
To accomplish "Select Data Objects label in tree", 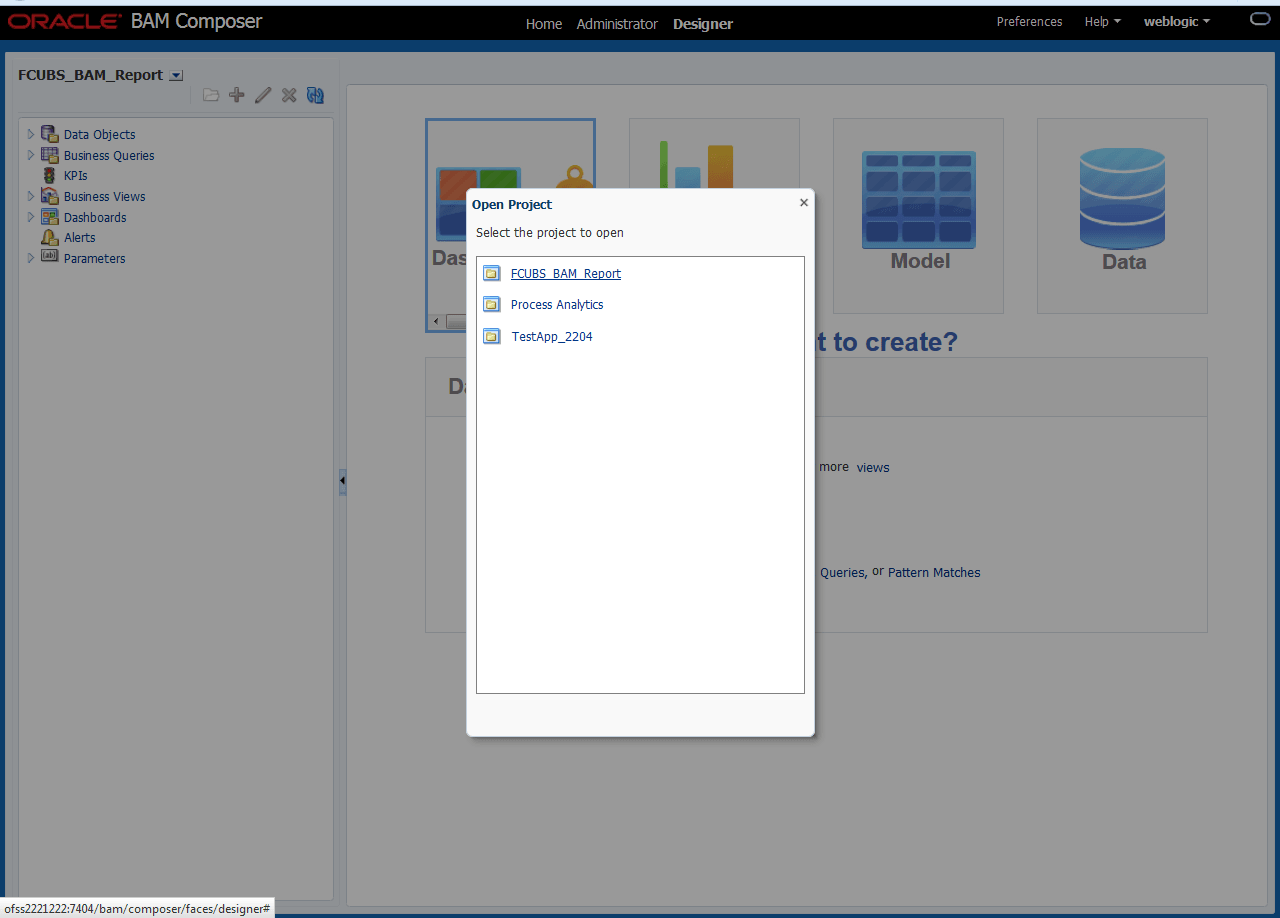I will 99,135.
